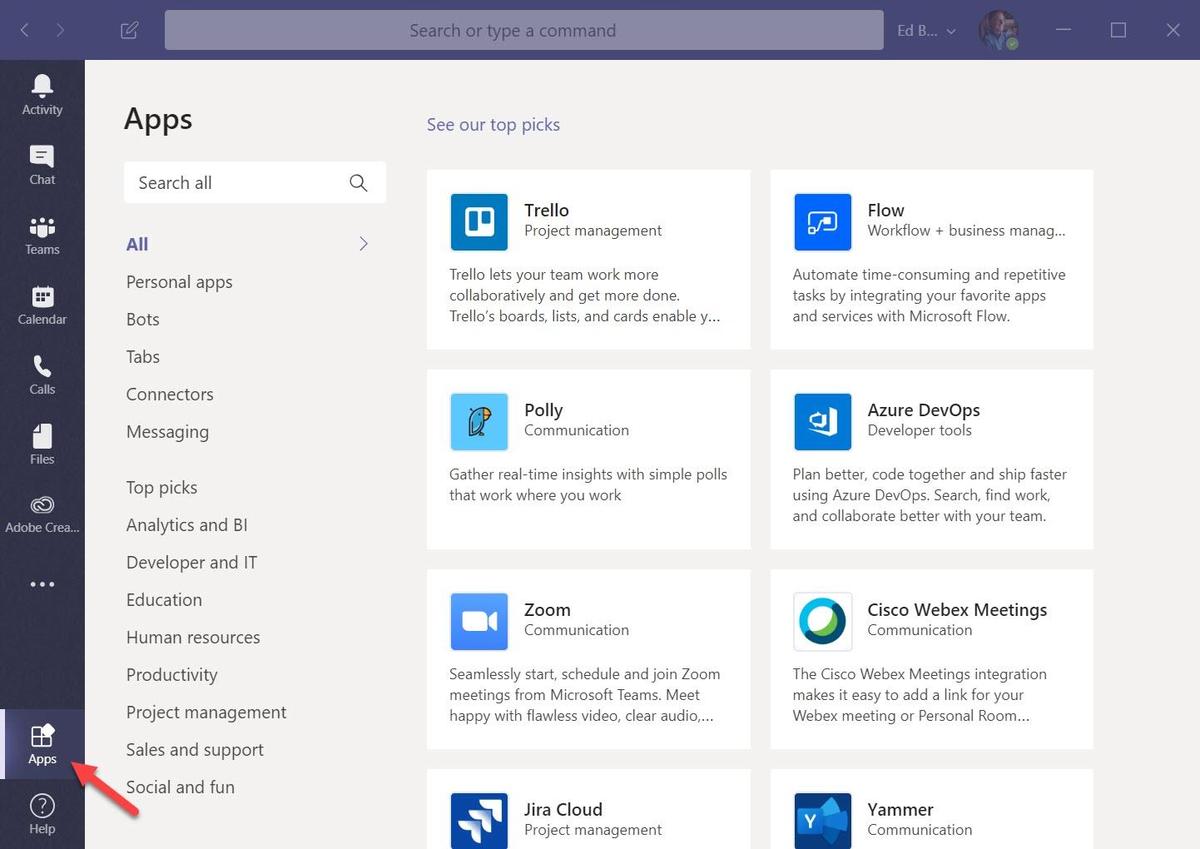Open the Azure DevOps app title

click(924, 410)
